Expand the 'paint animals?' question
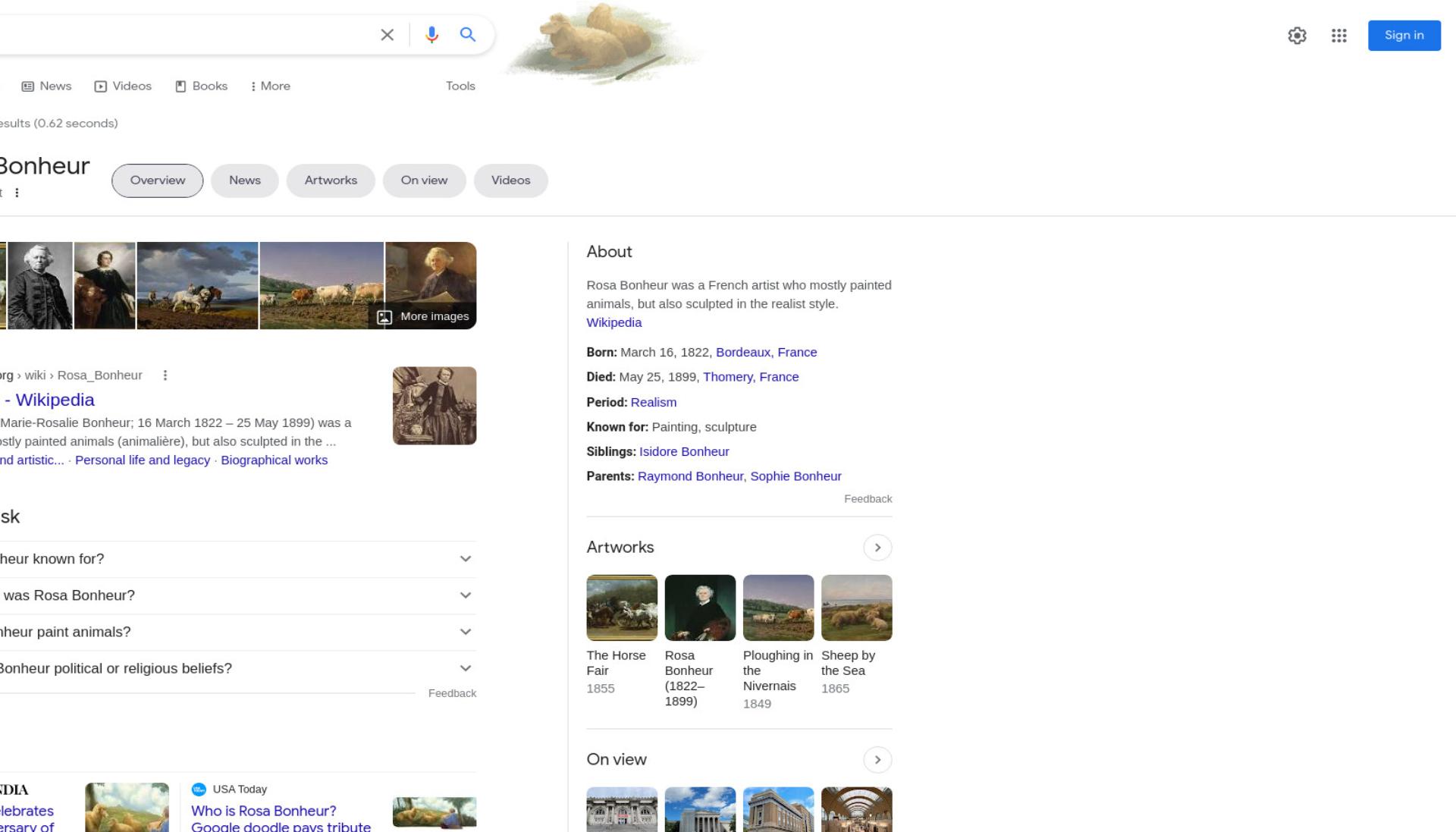Image resolution: width=1456 pixels, height=832 pixels. [238, 632]
